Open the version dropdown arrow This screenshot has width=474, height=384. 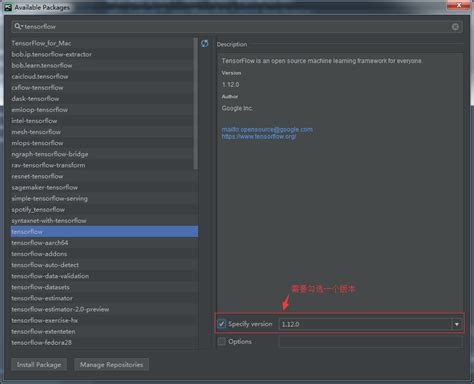(x=456, y=324)
